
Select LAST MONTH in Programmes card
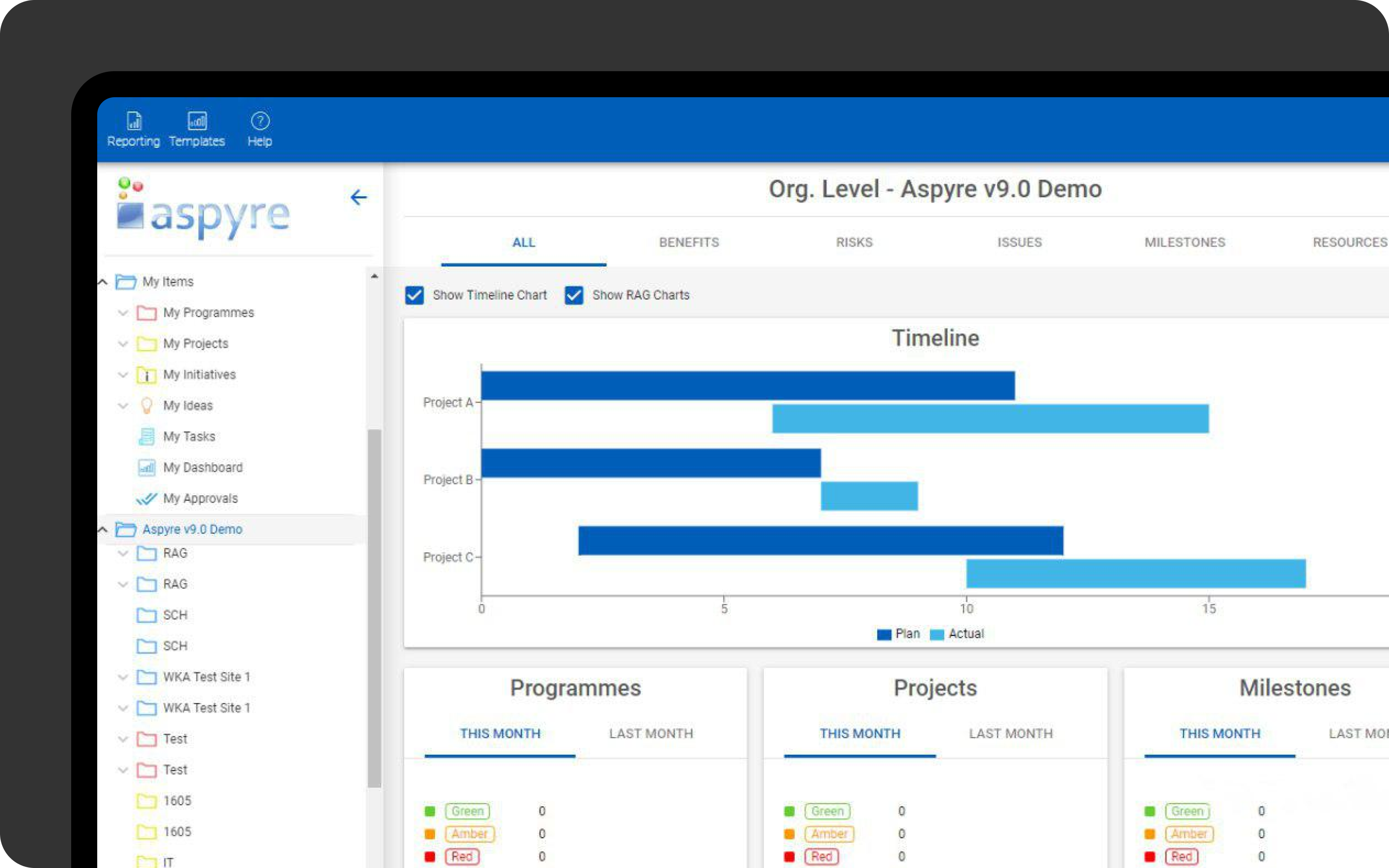(651, 733)
